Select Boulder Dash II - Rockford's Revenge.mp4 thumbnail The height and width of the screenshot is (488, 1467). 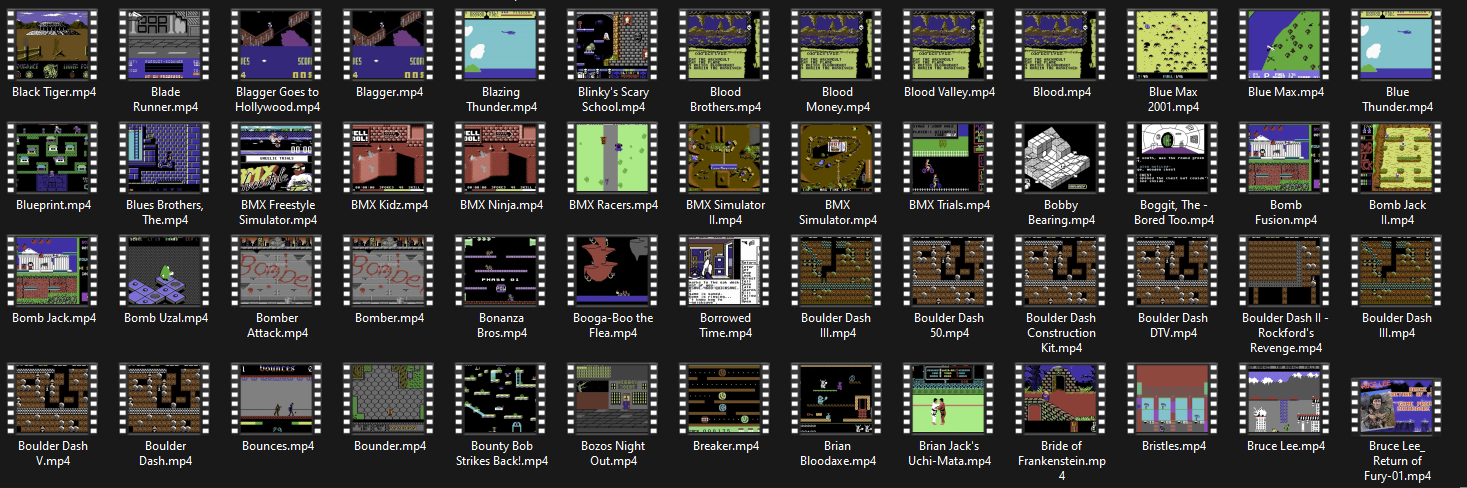click(x=1286, y=270)
